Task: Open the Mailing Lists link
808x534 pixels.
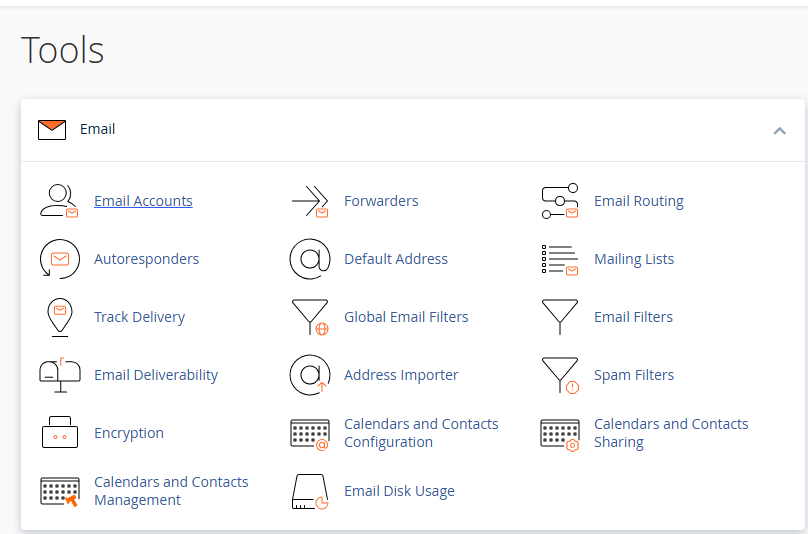Action: click(x=634, y=259)
